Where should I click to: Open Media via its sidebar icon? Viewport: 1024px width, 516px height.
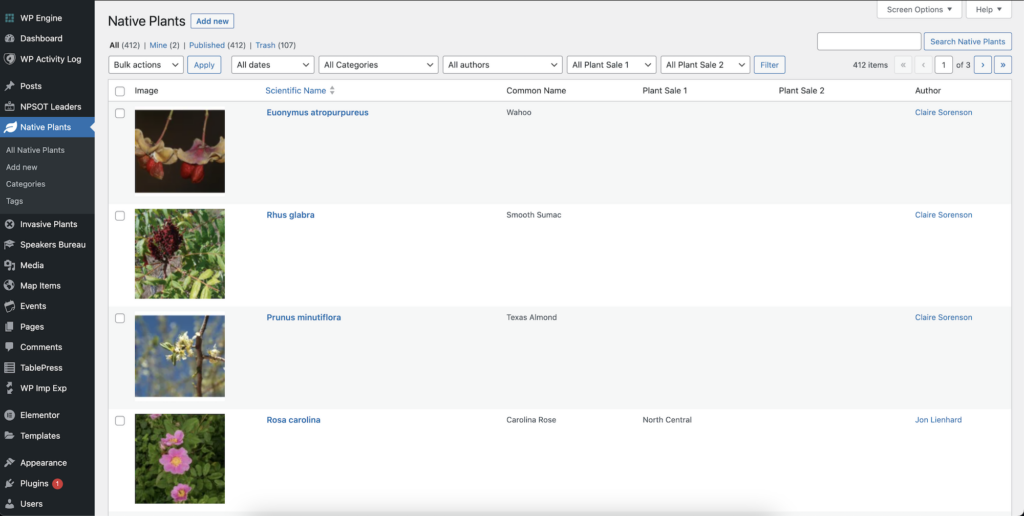(x=9, y=265)
